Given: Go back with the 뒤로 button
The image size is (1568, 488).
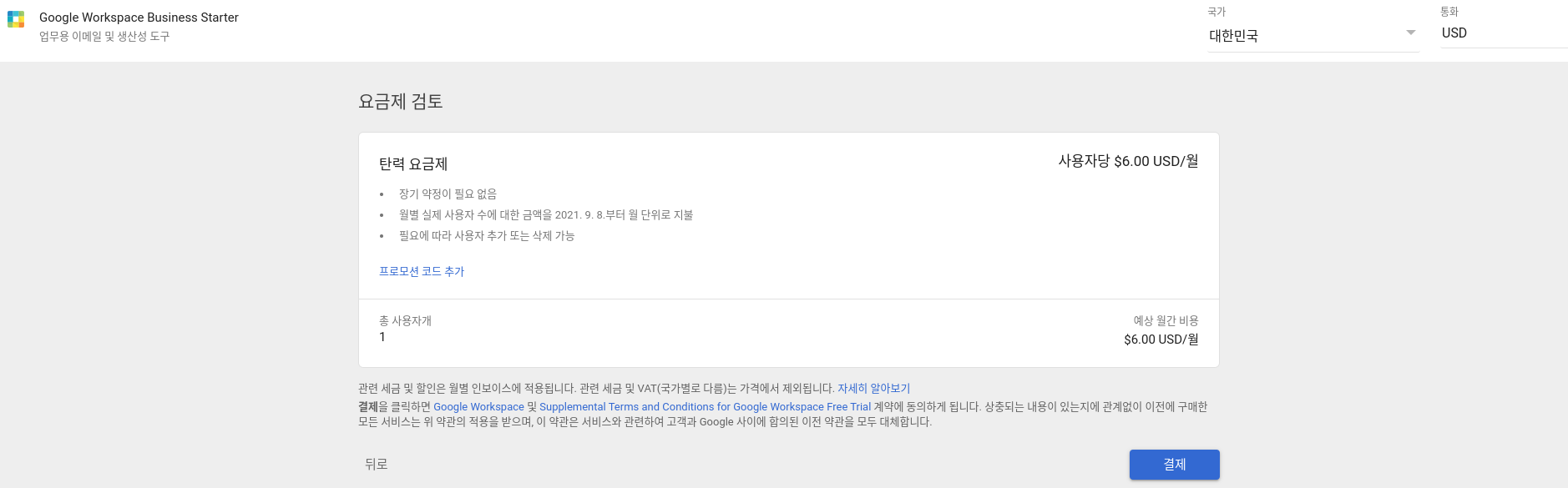Looking at the screenshot, I should [377, 465].
